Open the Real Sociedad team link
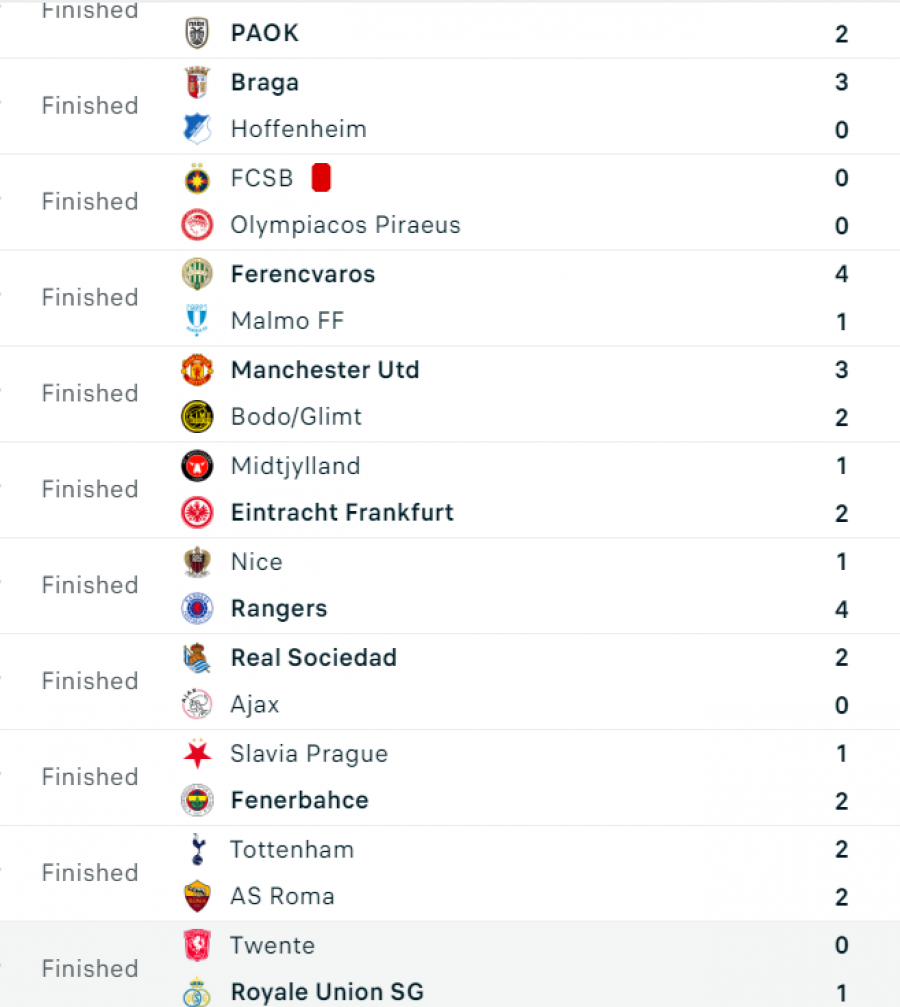900x1007 pixels. [314, 658]
